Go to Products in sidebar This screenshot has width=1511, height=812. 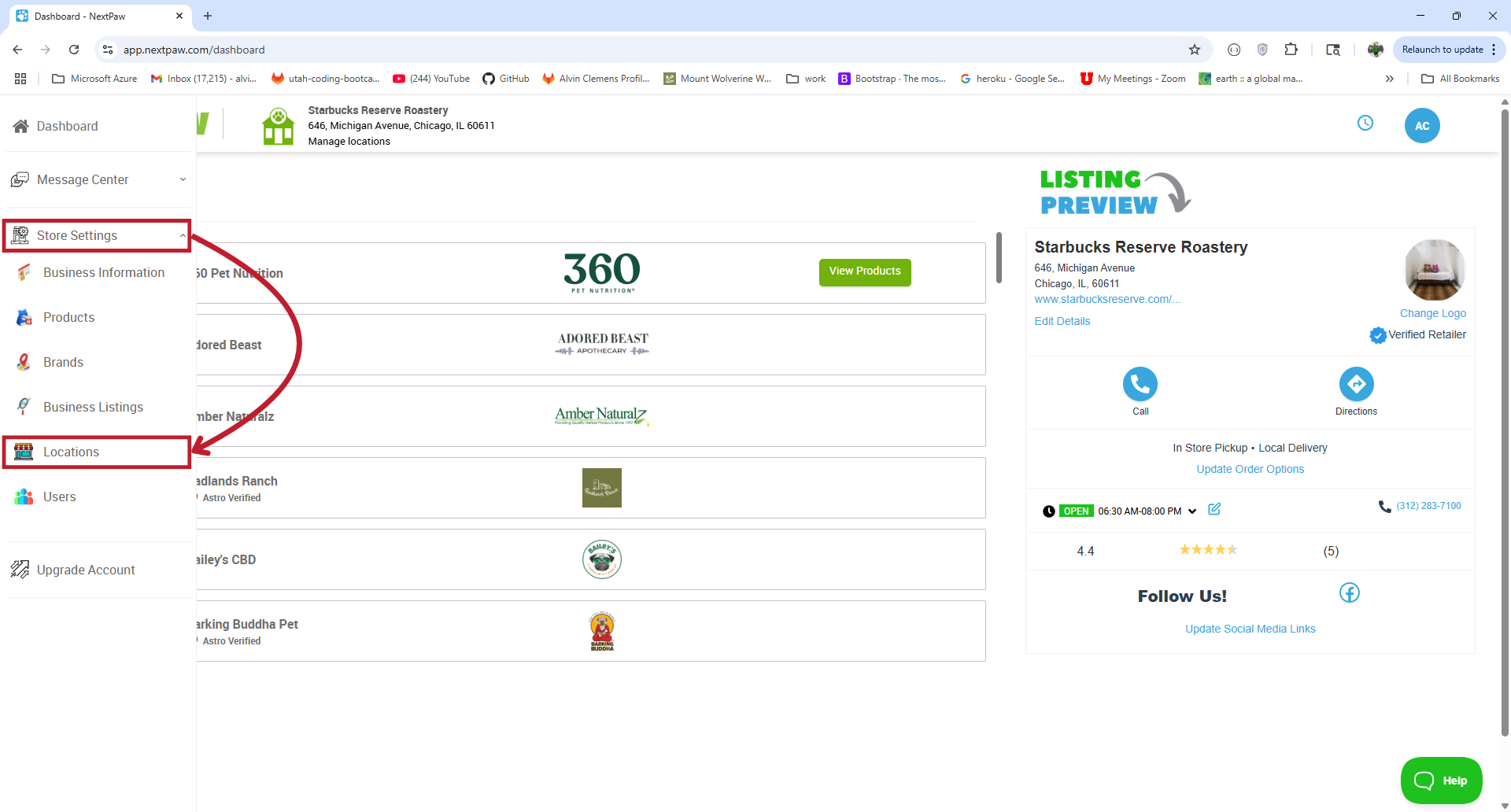(x=68, y=317)
